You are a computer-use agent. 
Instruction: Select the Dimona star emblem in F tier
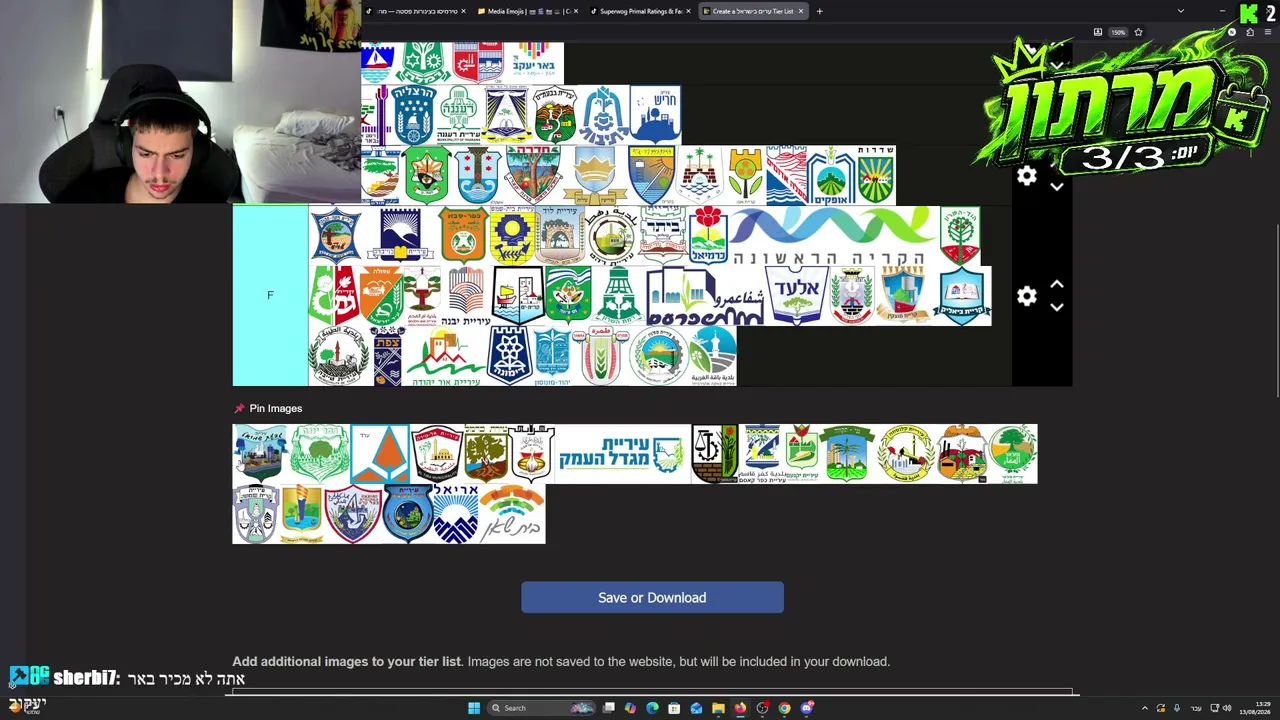(508, 355)
